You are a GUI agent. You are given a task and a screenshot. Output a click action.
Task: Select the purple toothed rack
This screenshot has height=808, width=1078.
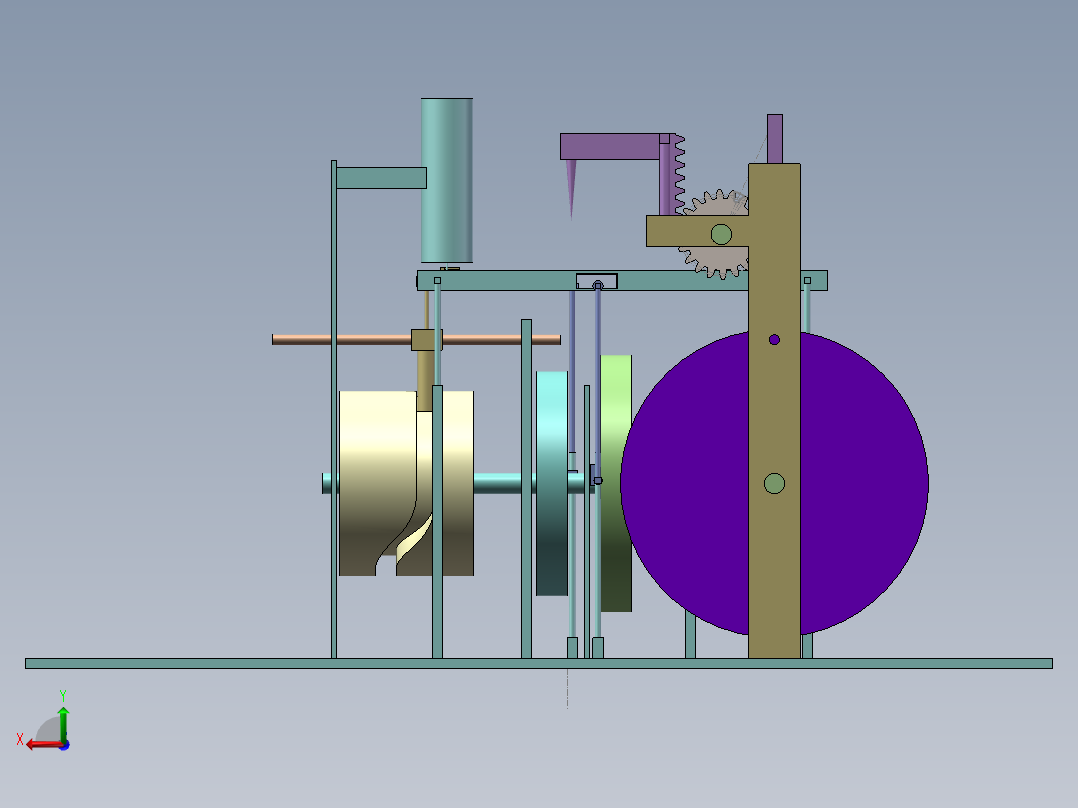pyautogui.click(x=677, y=175)
